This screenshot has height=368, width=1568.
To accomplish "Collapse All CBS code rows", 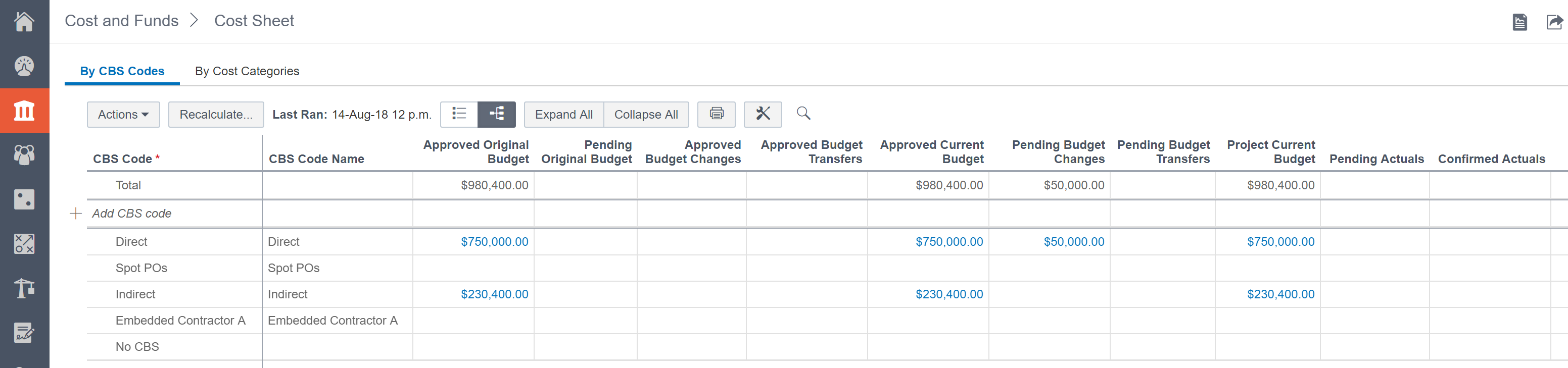I will pos(646,115).
